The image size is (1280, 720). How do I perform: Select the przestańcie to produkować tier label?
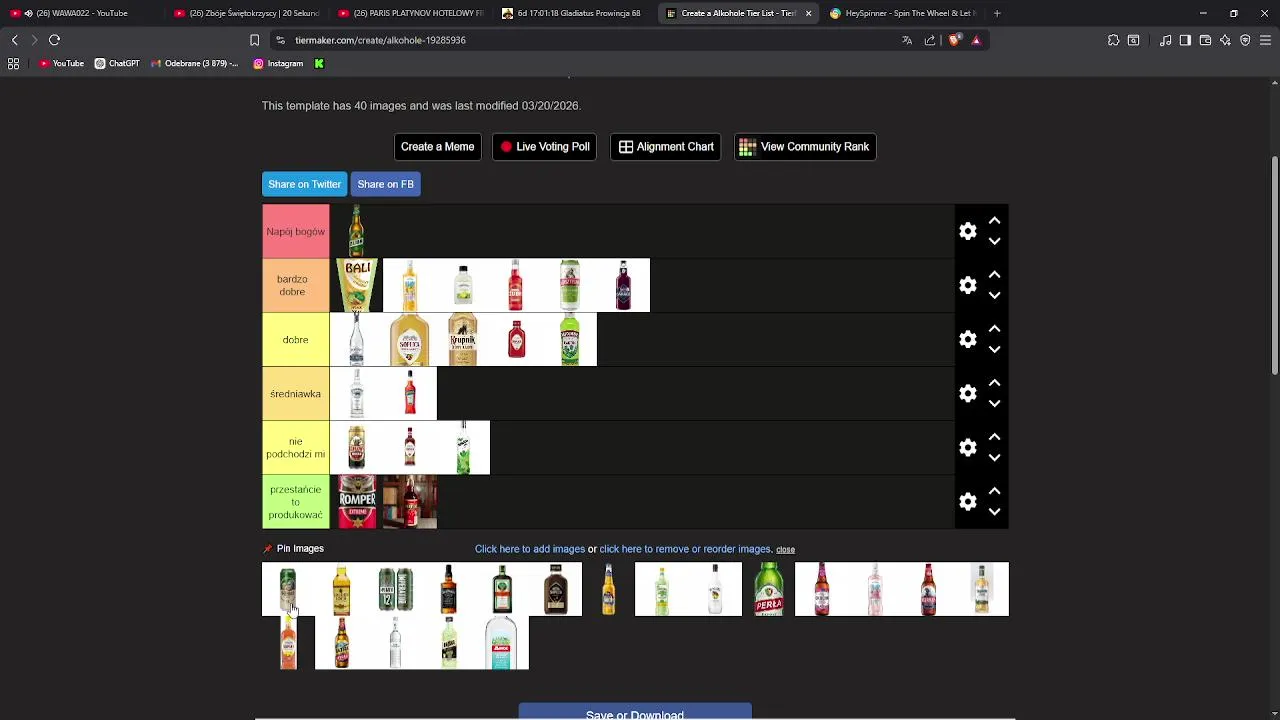point(295,501)
